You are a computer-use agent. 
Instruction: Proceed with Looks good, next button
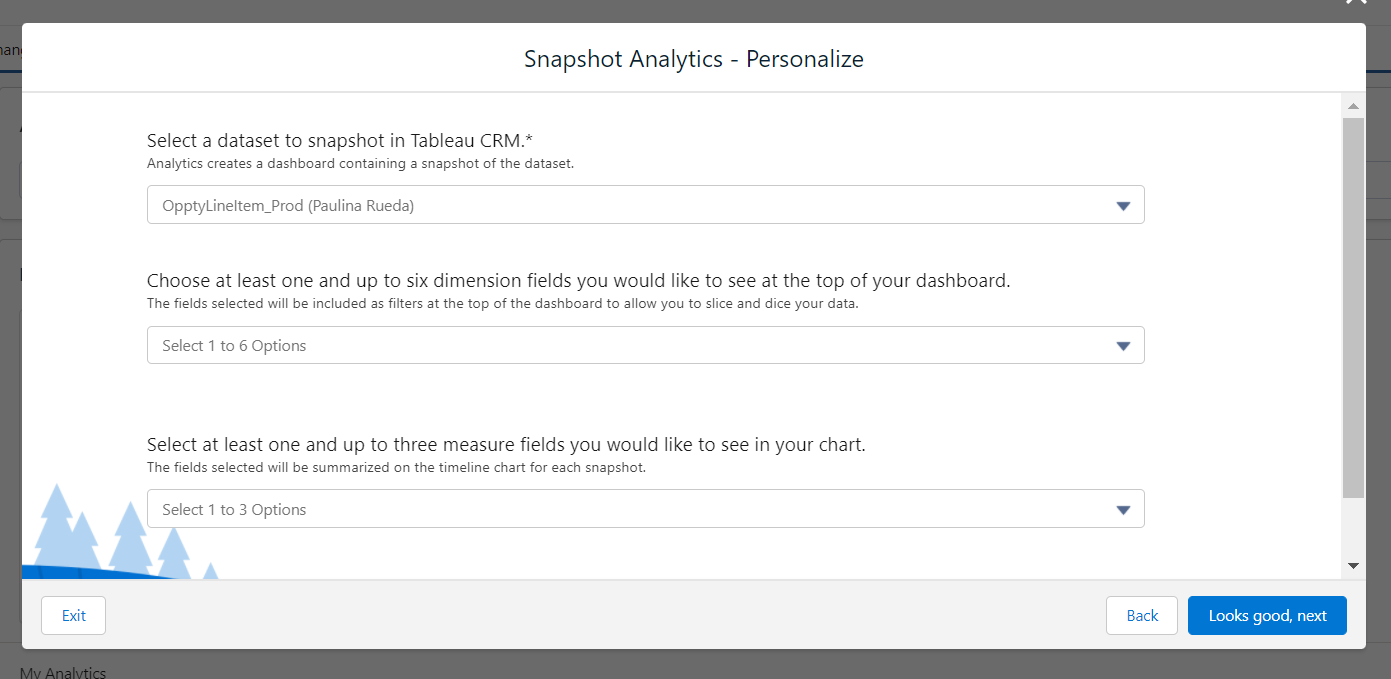point(1267,615)
